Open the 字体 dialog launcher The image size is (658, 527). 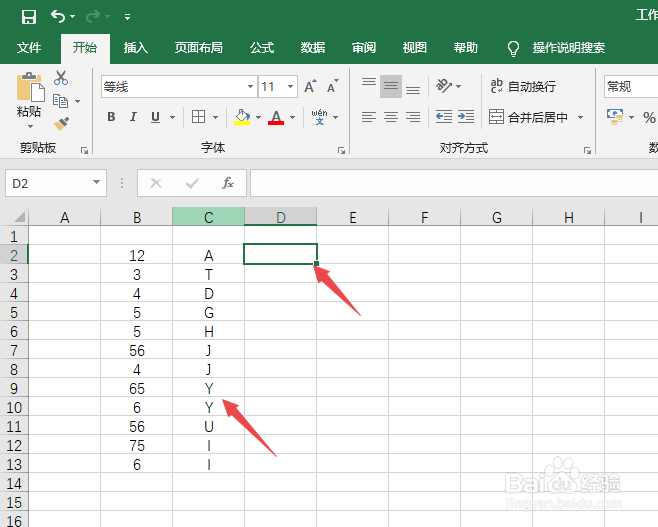coord(341,150)
